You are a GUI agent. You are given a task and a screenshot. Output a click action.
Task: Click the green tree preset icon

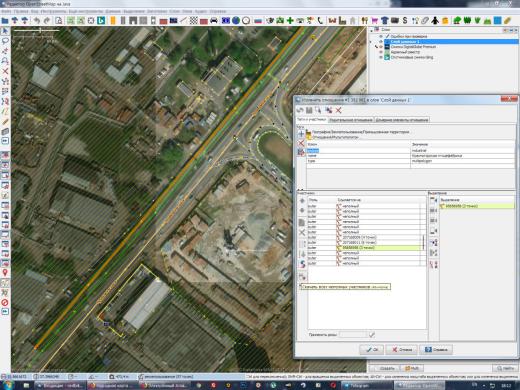click(457, 21)
